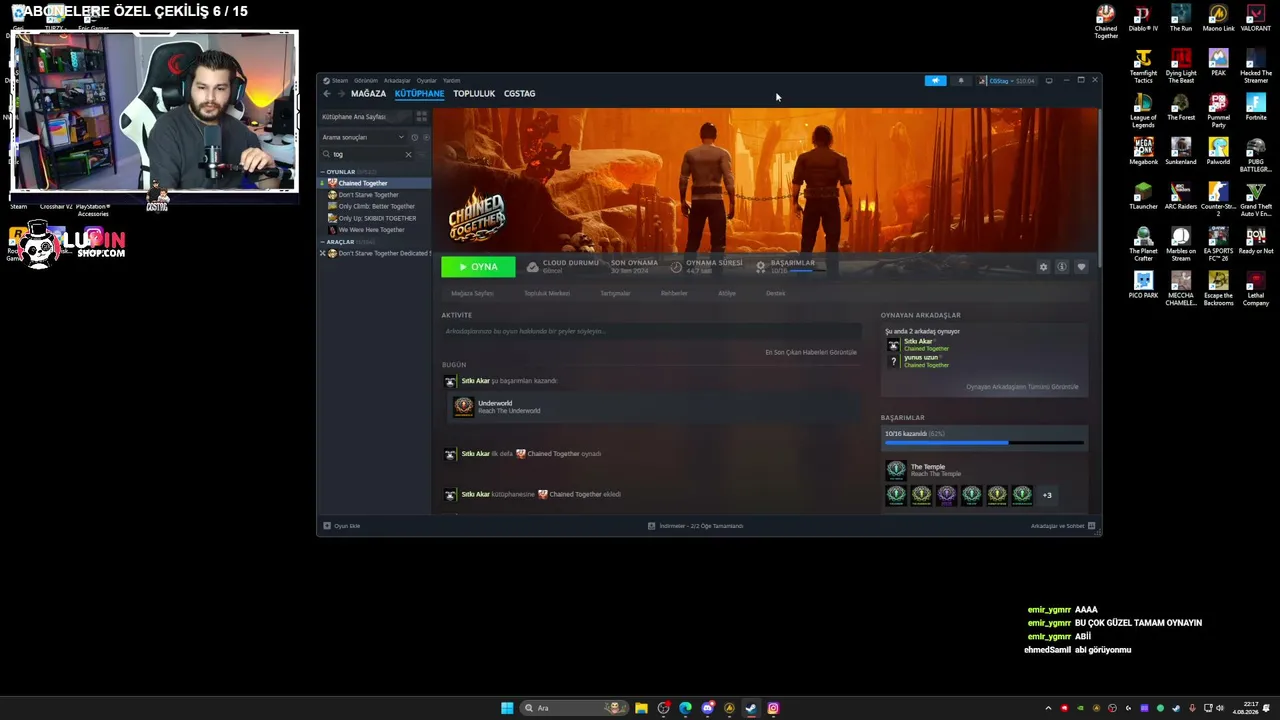The width and height of the screenshot is (1280, 720).
Task: Click the Underworld achievement badge
Action: [463, 407]
